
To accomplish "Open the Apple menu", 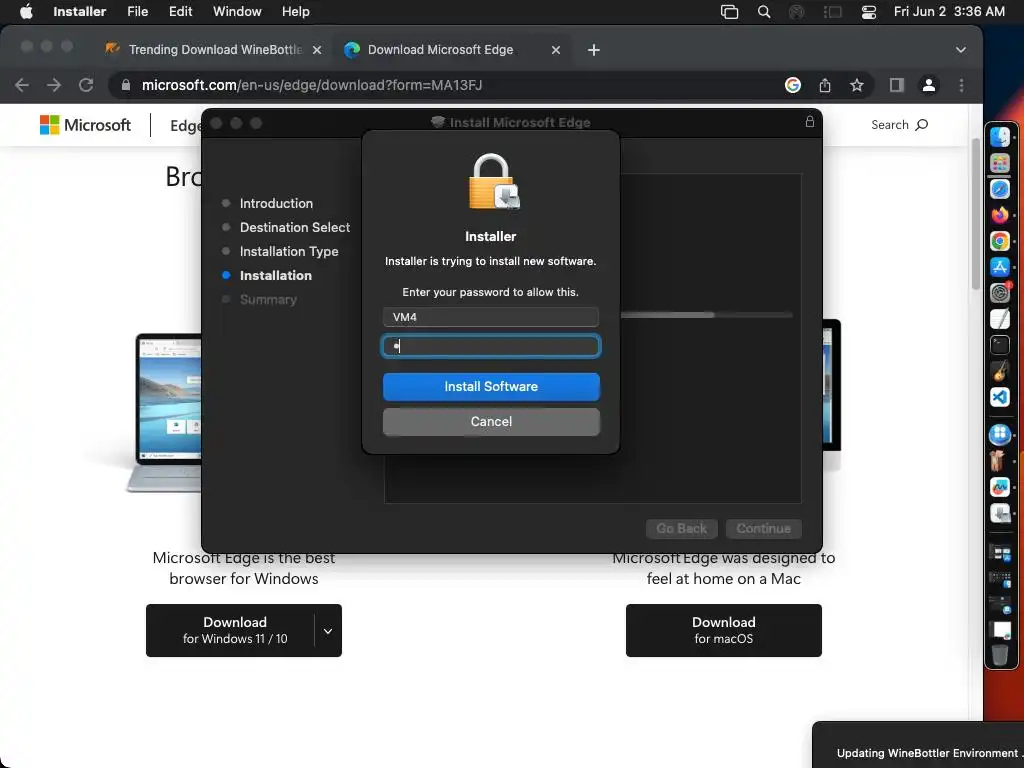I will point(26,12).
